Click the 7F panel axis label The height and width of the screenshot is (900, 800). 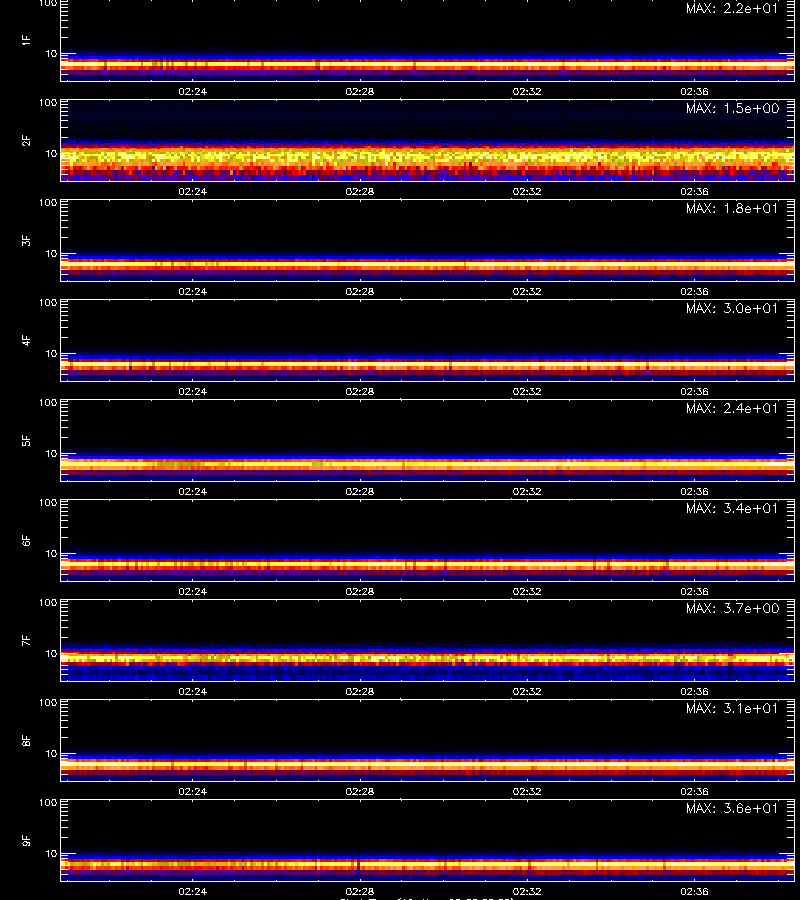point(26,641)
